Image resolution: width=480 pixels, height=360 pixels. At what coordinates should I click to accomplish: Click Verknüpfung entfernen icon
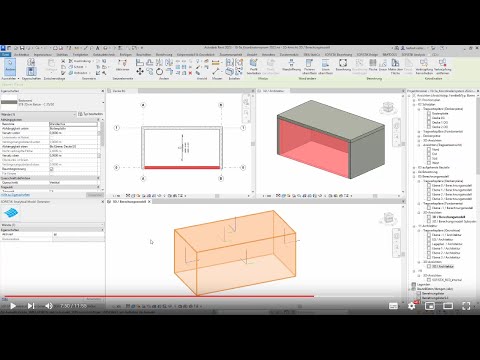tap(442, 66)
